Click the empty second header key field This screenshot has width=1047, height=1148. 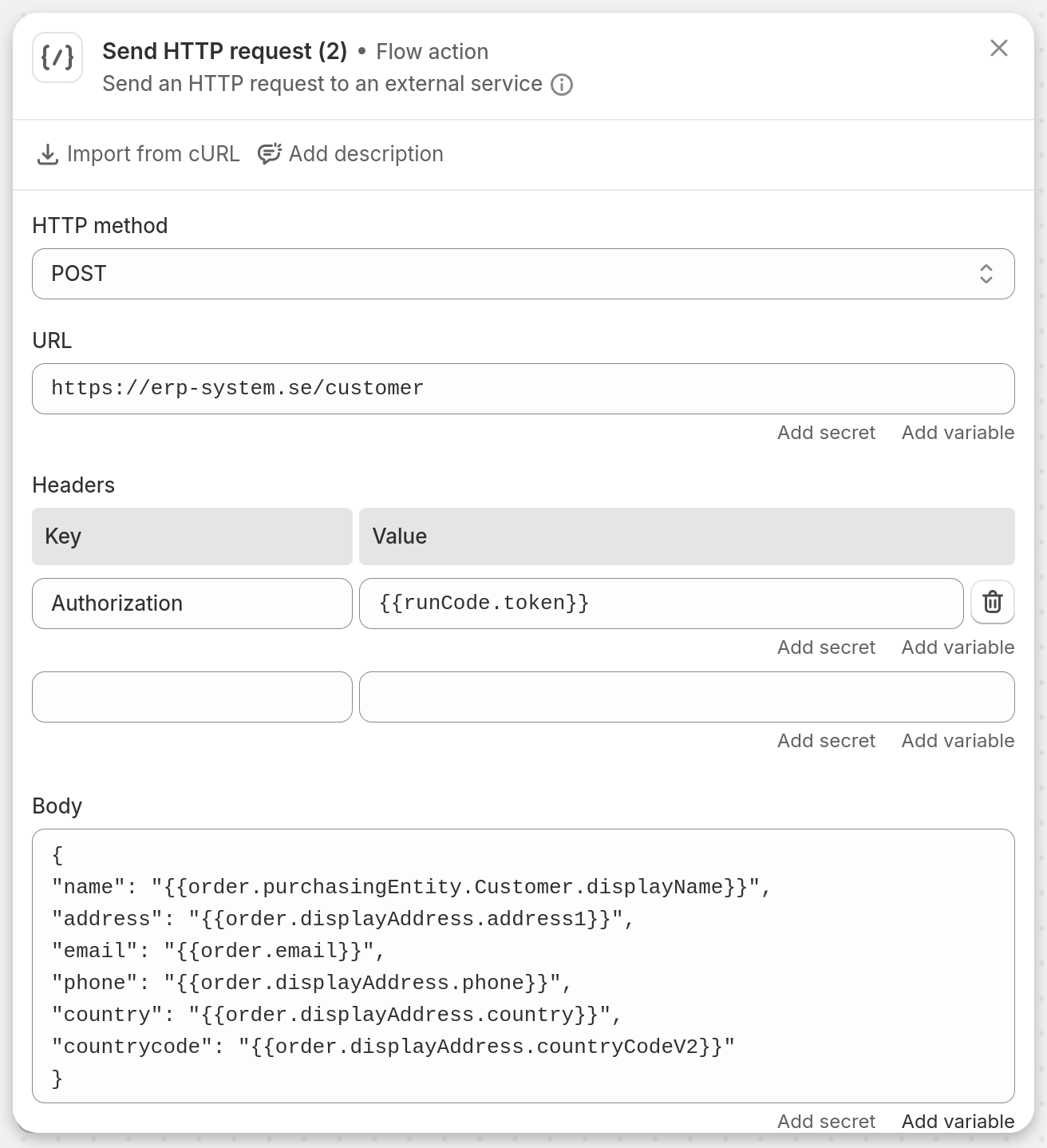coord(192,697)
